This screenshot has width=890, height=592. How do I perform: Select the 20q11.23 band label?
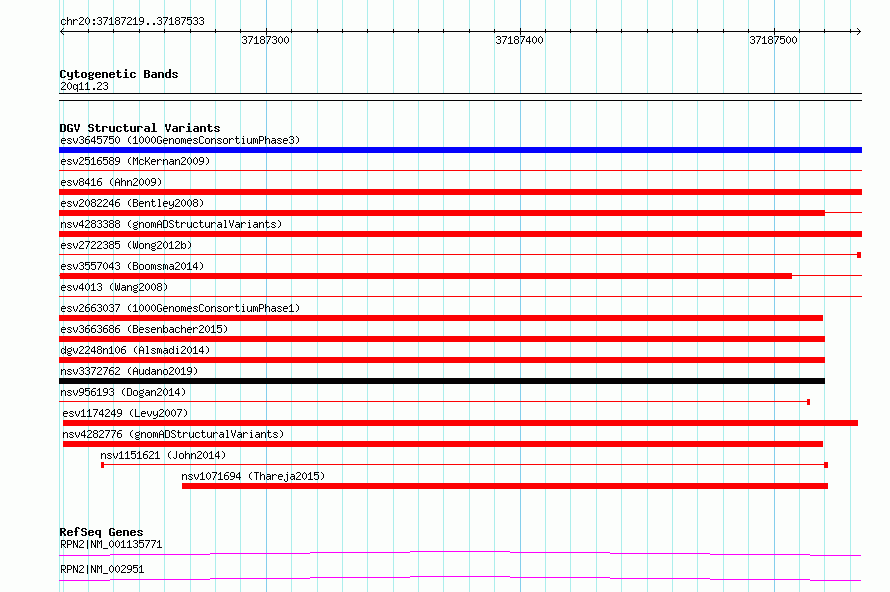pyautogui.click(x=84, y=86)
